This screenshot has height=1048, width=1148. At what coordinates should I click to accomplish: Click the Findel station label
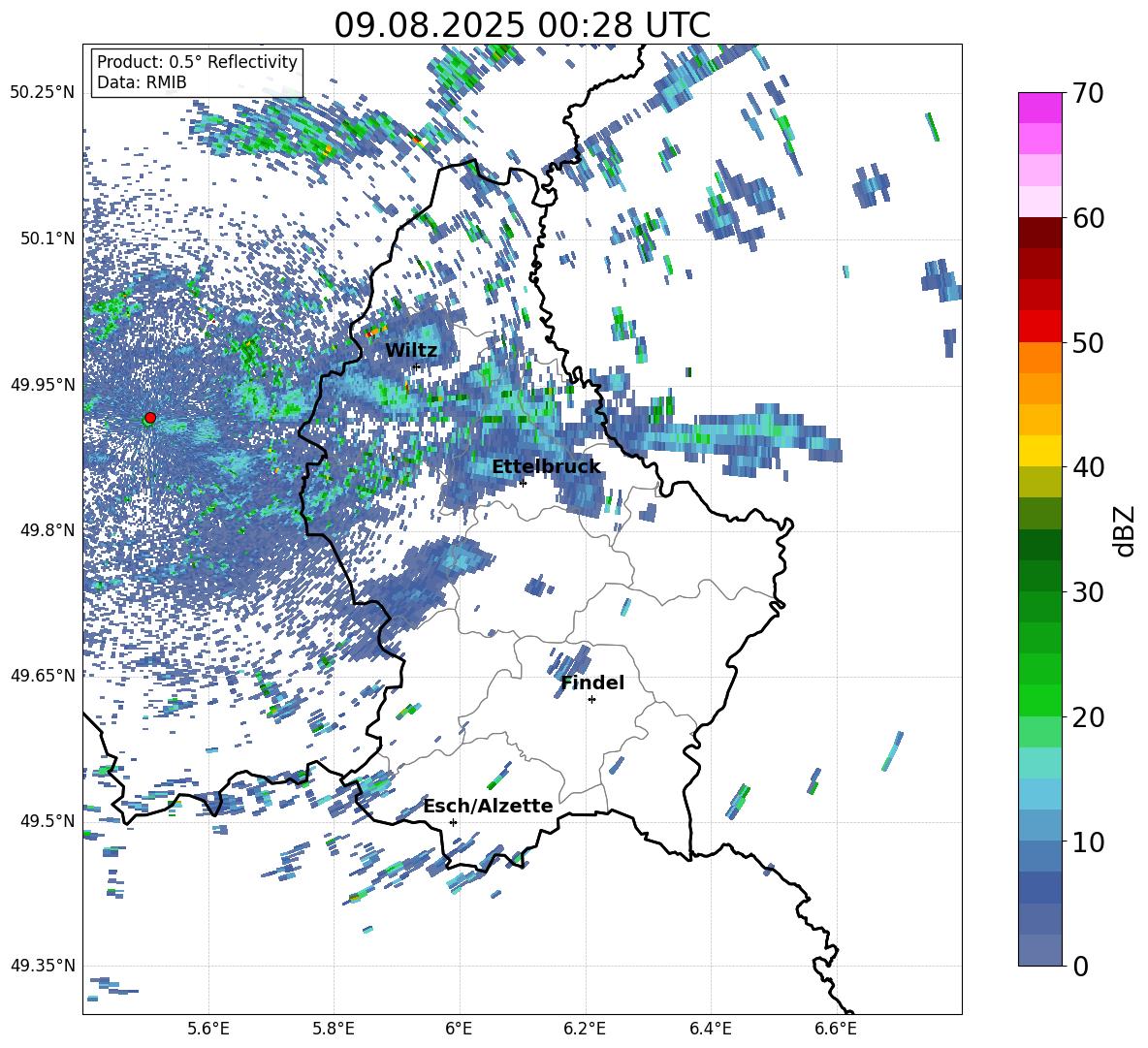click(x=592, y=683)
